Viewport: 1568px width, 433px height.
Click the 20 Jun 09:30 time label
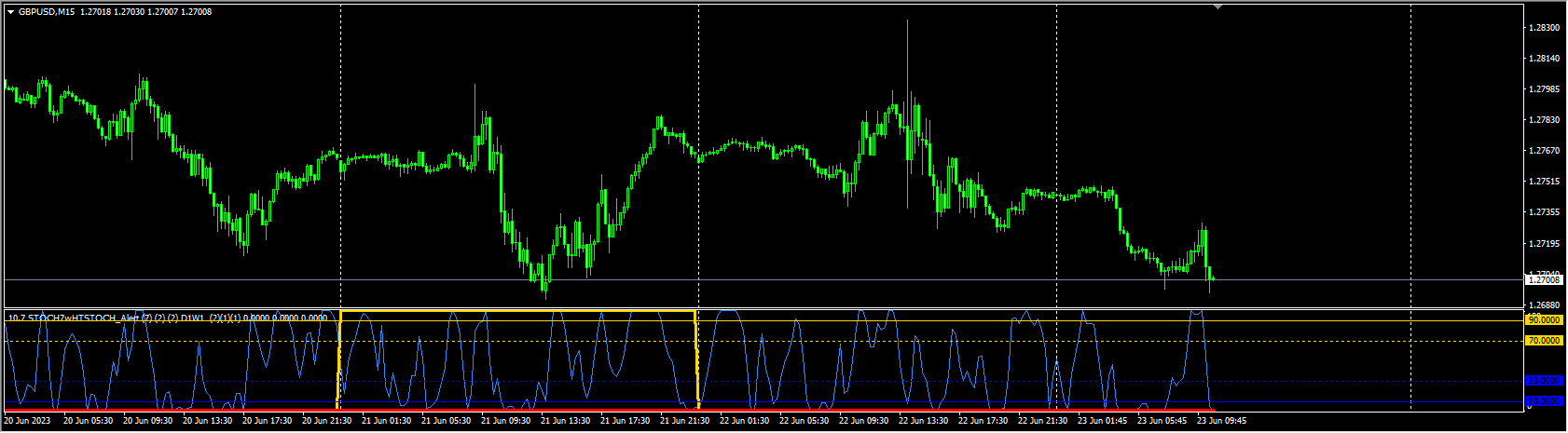[x=147, y=421]
